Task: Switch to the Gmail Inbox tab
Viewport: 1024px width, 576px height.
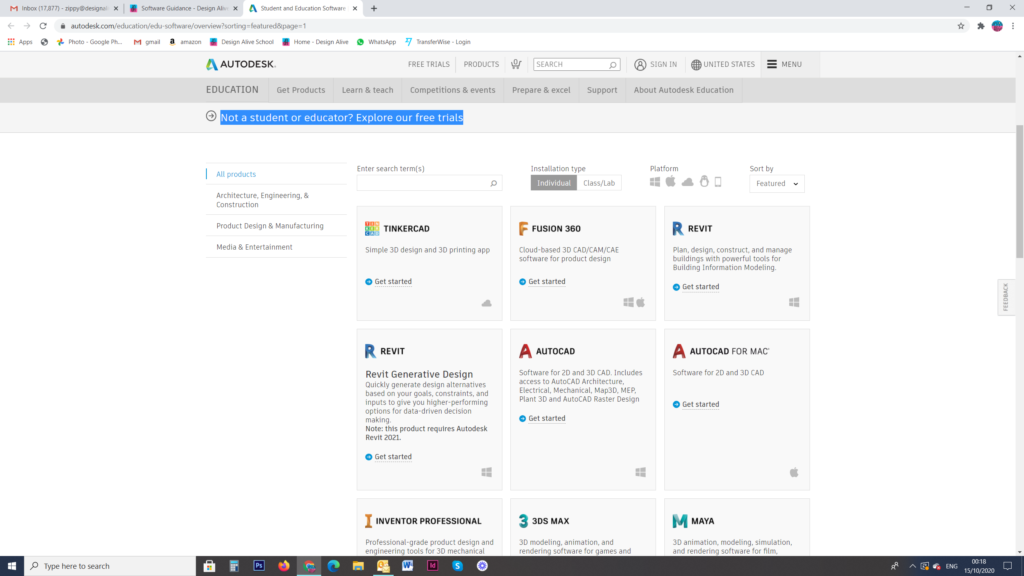Action: 63,8
